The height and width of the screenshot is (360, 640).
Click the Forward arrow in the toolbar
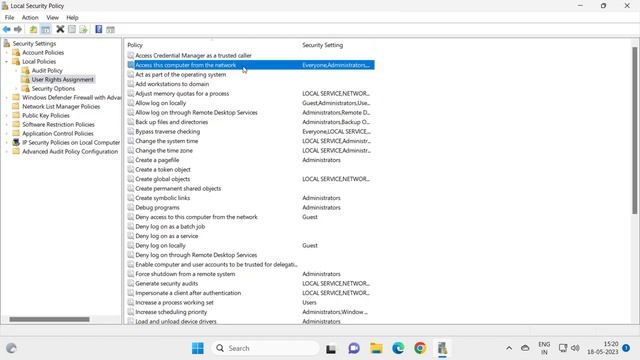pos(18,29)
